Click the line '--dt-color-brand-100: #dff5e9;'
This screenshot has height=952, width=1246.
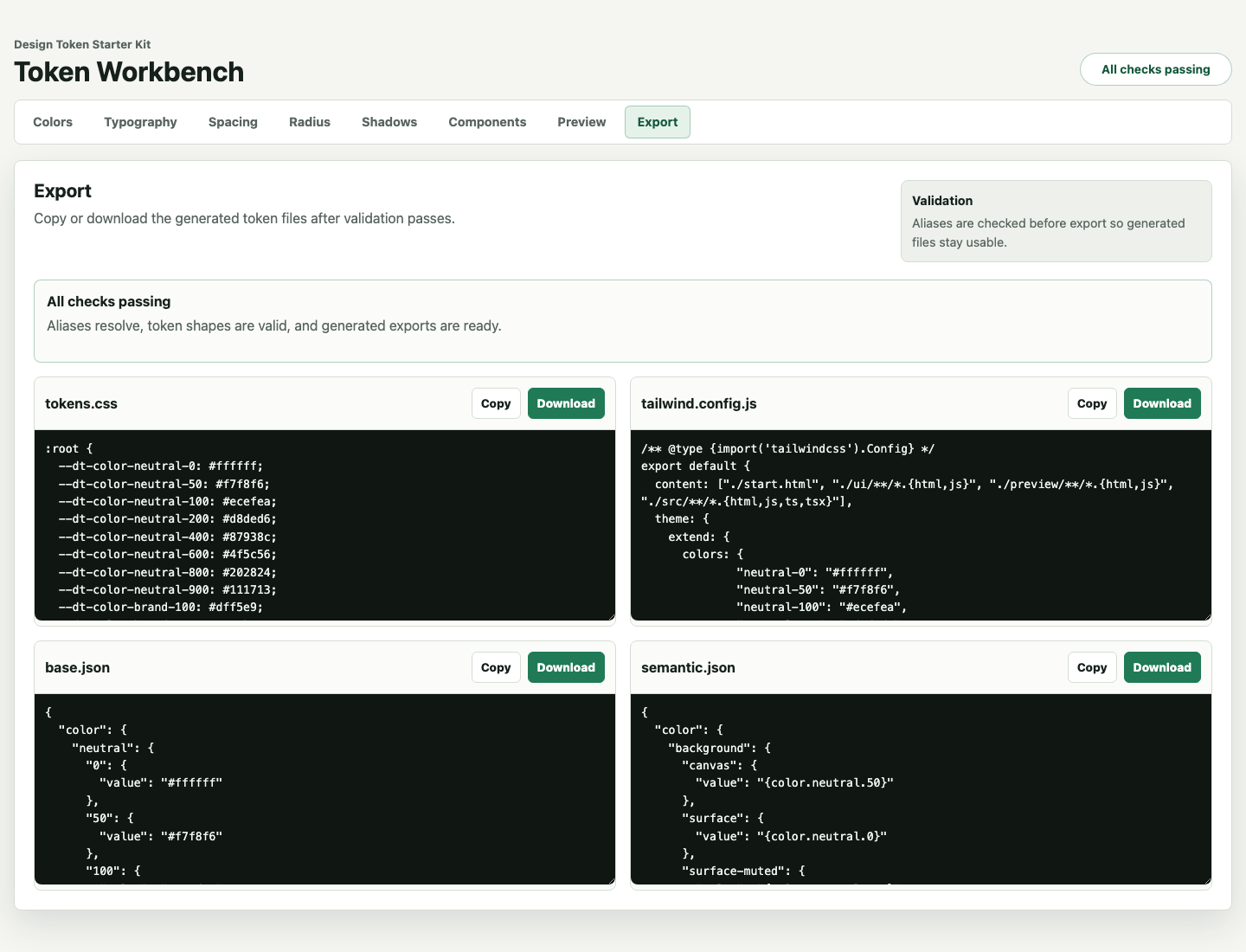pos(161,607)
